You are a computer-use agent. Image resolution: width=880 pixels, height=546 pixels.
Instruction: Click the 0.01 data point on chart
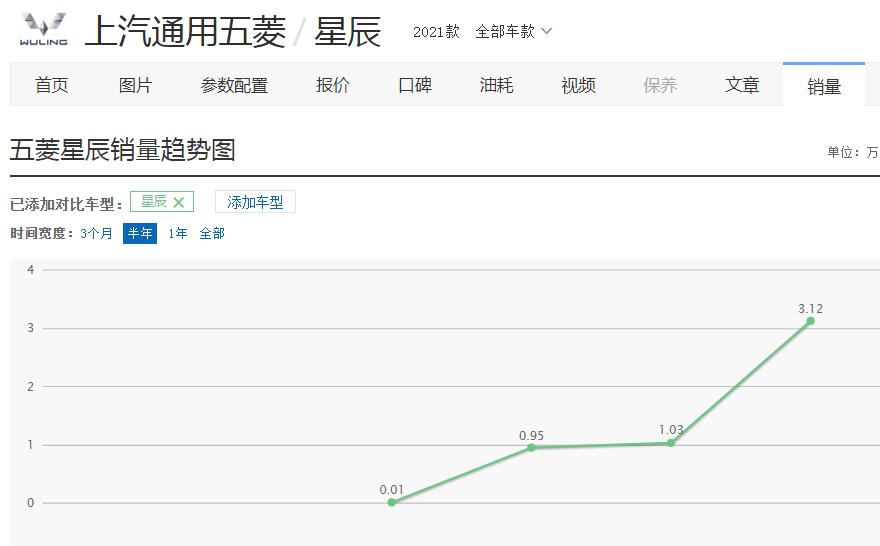click(x=392, y=502)
